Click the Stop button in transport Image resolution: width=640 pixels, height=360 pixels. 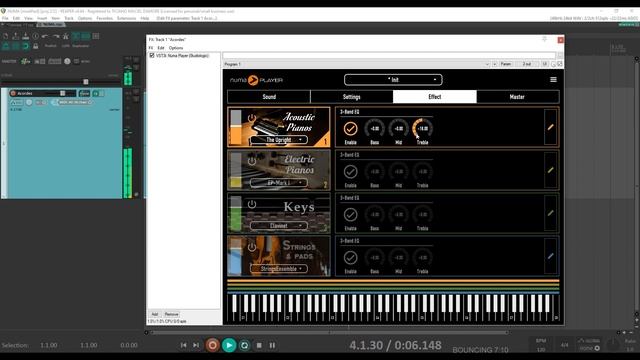pyautogui.click(x=259, y=345)
